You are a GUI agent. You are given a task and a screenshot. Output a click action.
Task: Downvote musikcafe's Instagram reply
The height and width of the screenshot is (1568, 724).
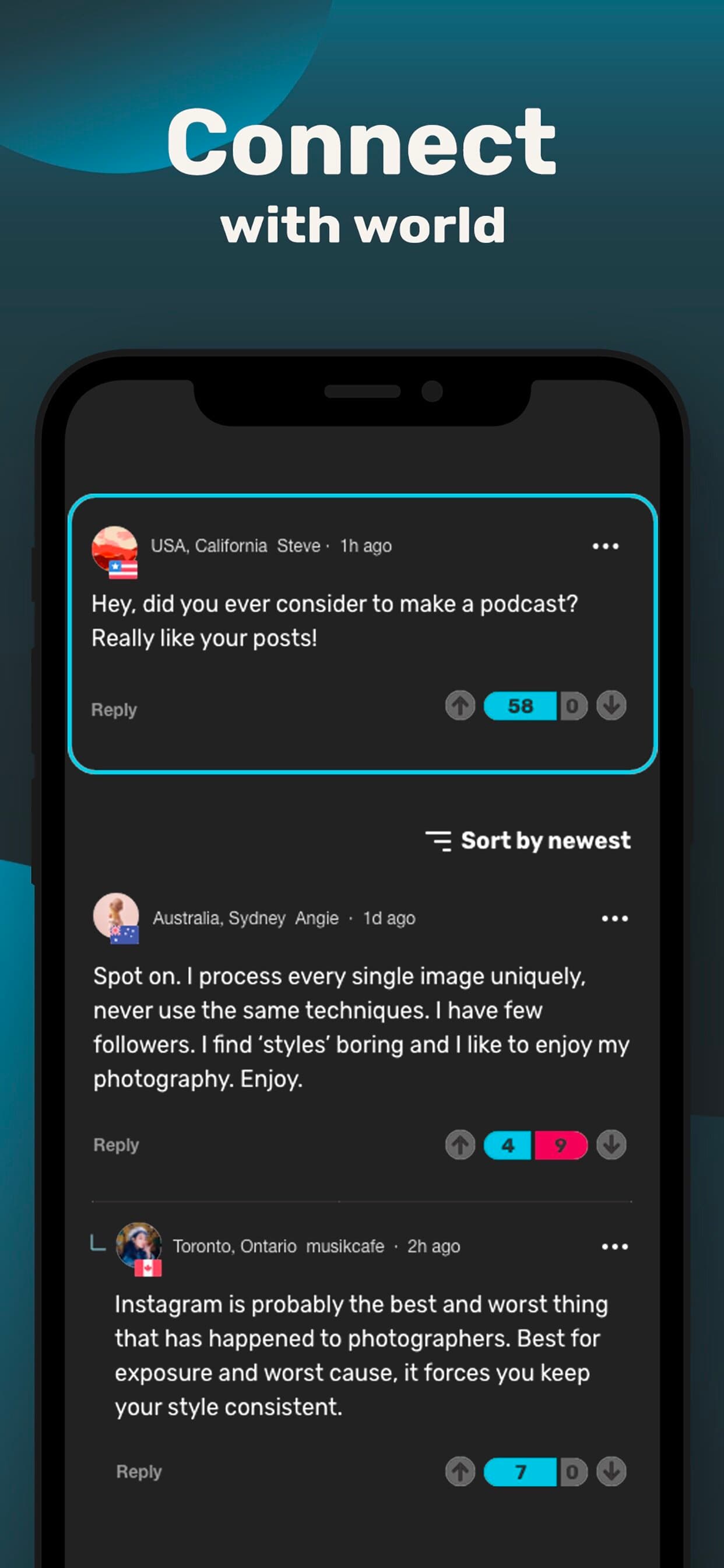click(611, 1472)
